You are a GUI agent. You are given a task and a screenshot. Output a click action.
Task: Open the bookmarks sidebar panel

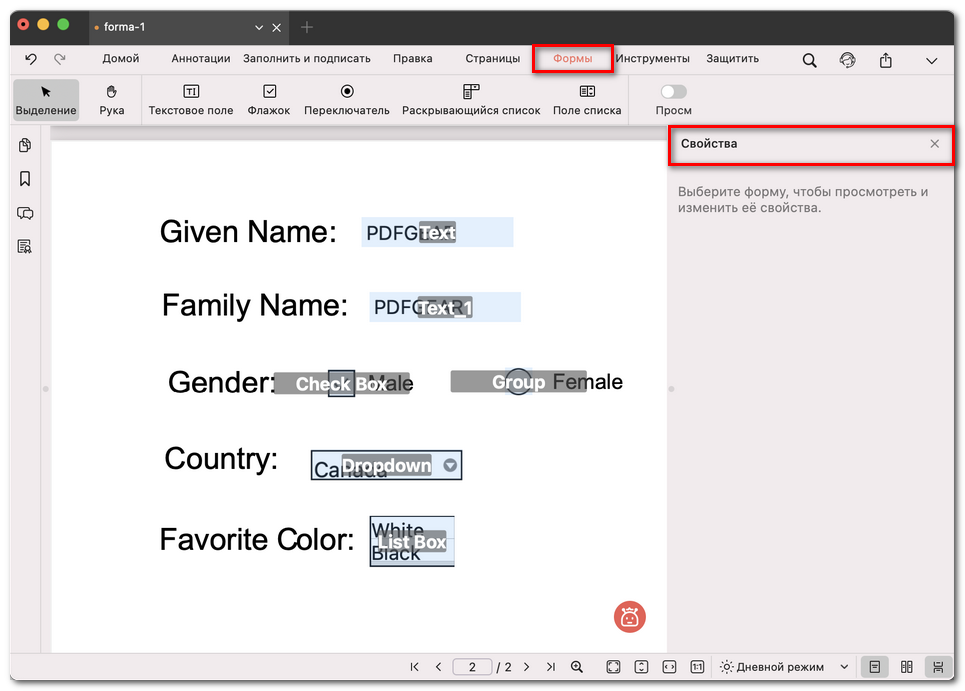tap(25, 179)
